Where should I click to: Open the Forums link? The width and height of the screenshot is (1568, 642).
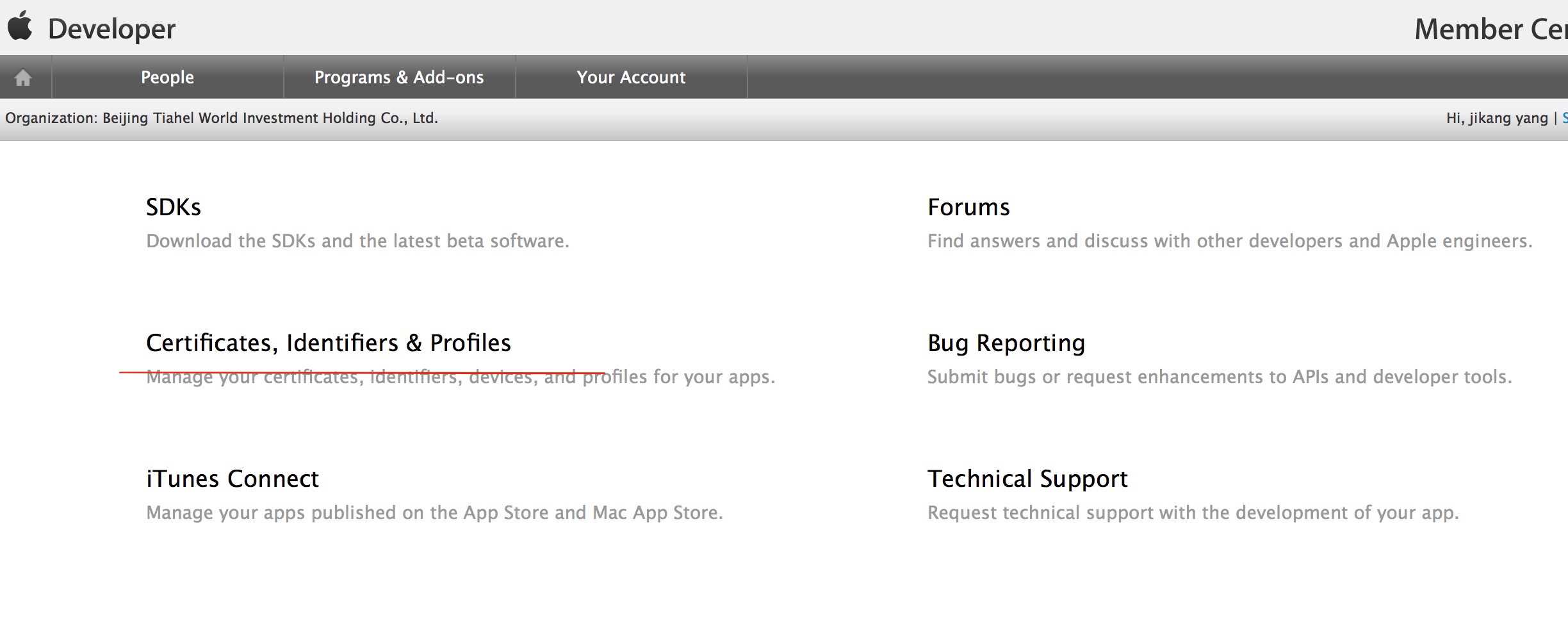pyautogui.click(x=968, y=207)
